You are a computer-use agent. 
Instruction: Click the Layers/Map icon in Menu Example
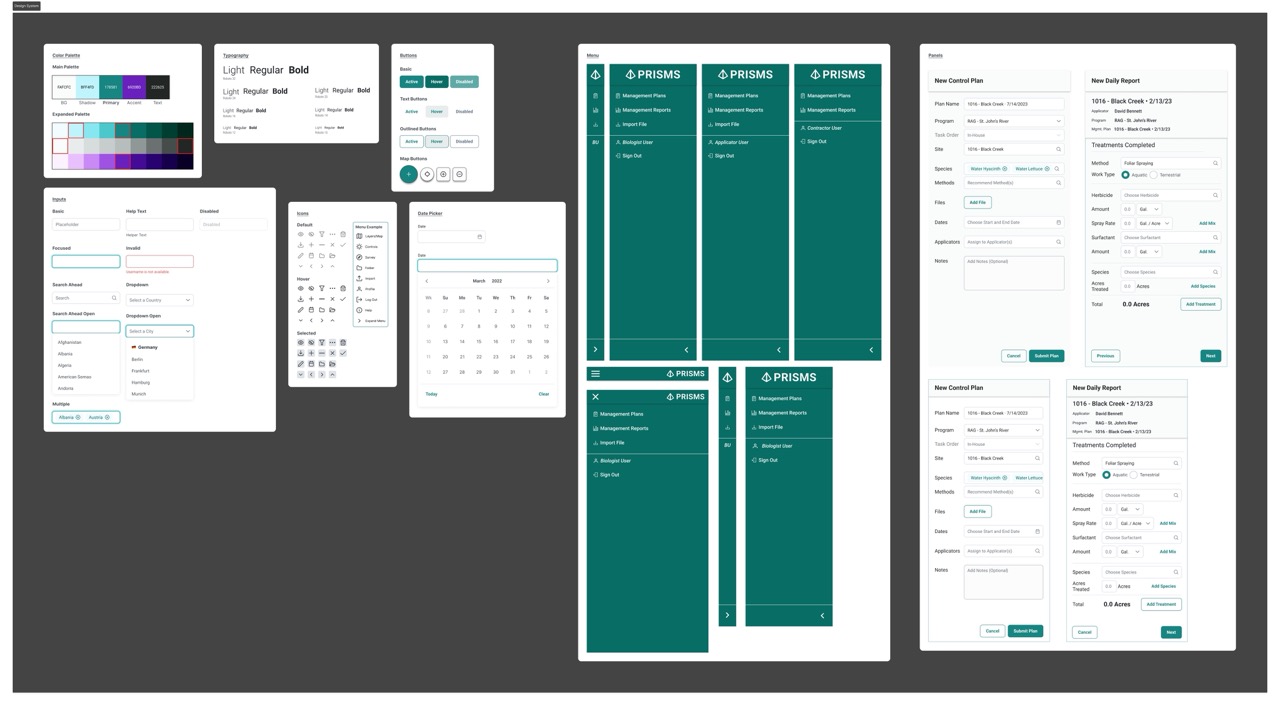click(x=359, y=236)
